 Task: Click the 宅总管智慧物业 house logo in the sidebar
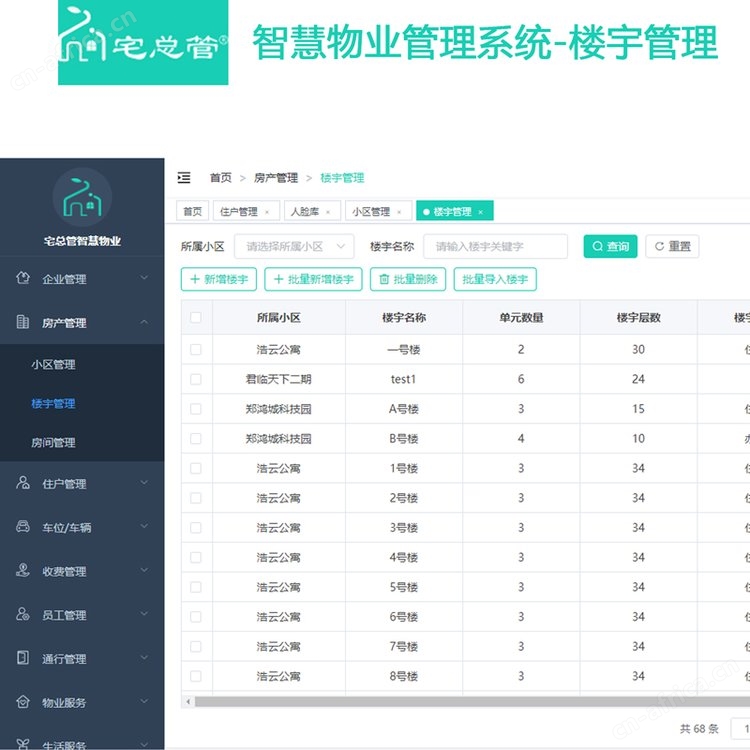click(x=82, y=198)
